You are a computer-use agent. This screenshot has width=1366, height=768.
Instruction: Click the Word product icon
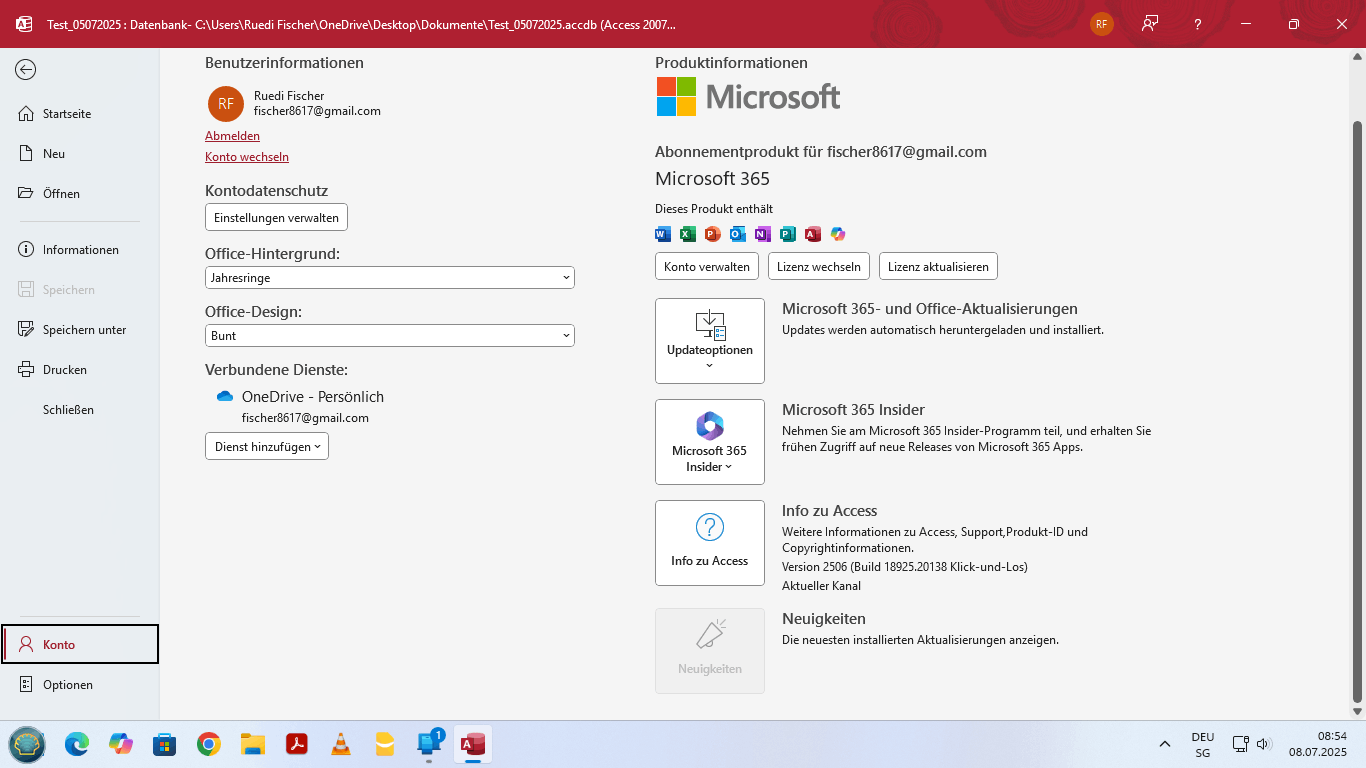[x=663, y=234]
